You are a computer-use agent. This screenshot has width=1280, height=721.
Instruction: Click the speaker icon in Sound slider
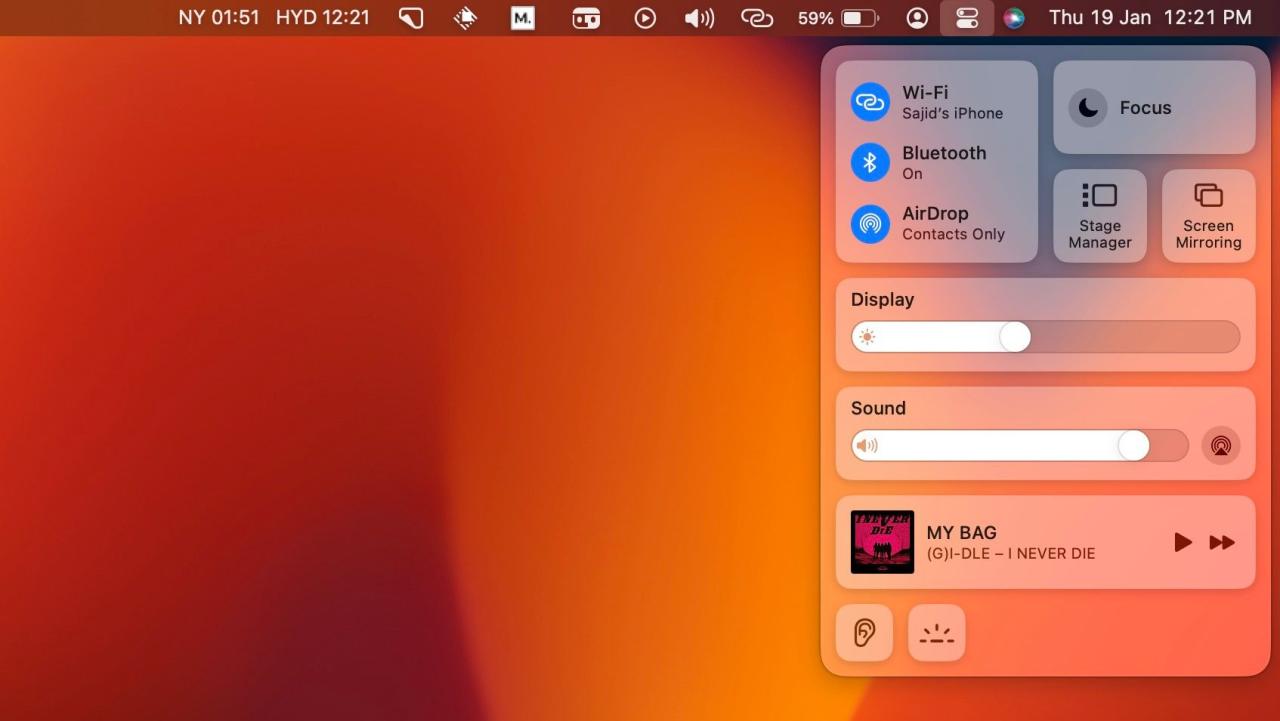[x=867, y=445]
